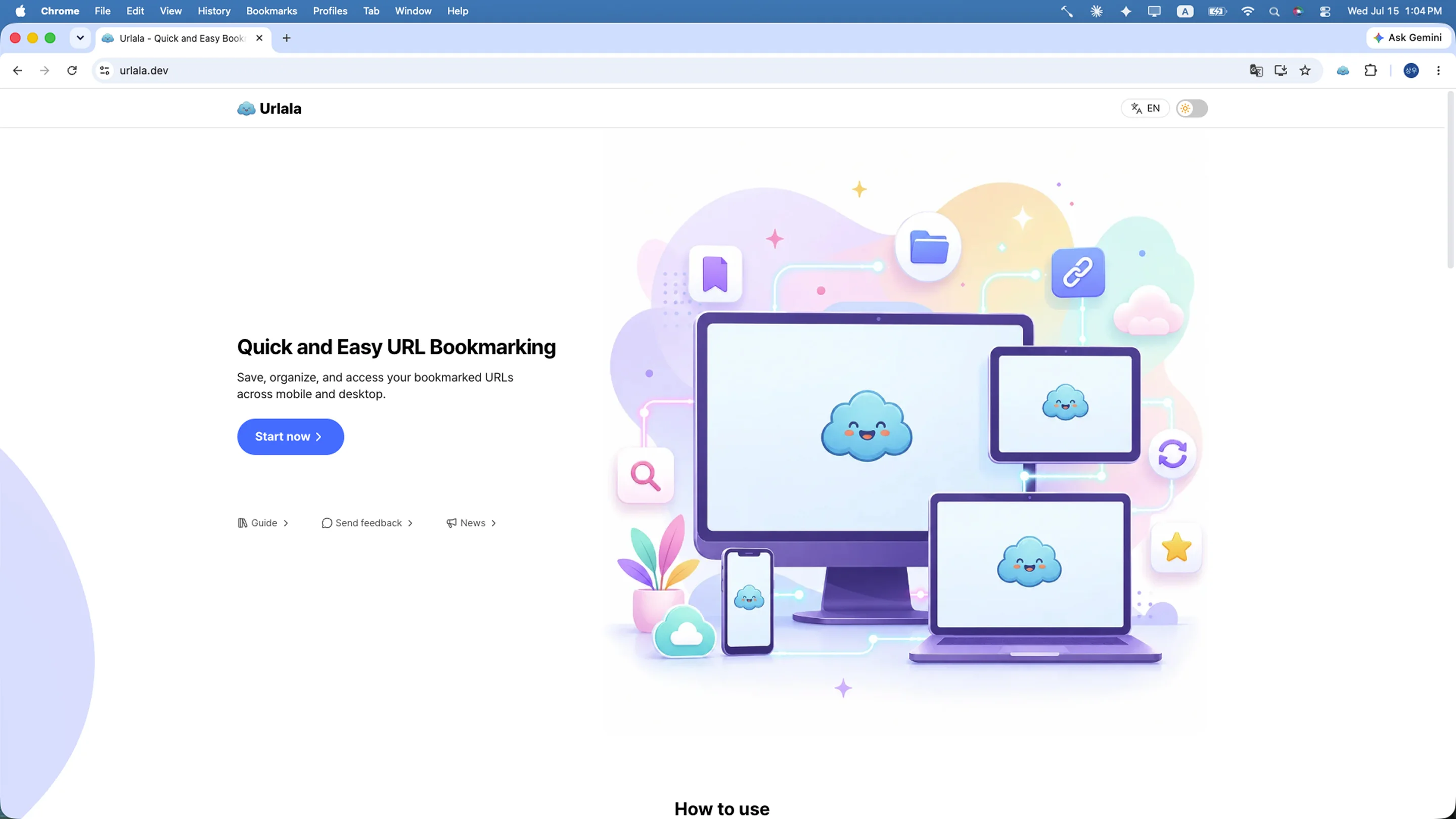The height and width of the screenshot is (819, 1456).
Task: Click the Urlala brand name text
Action: [x=281, y=109]
